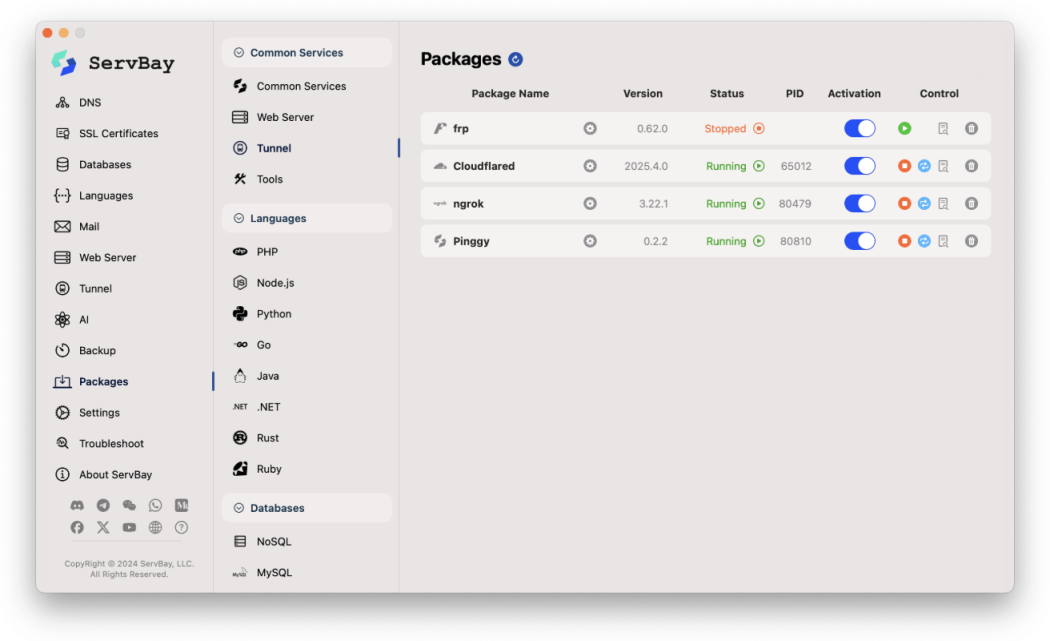1050x641 pixels.
Task: Toggle activation switch for Cloudflared
Action: (859, 166)
